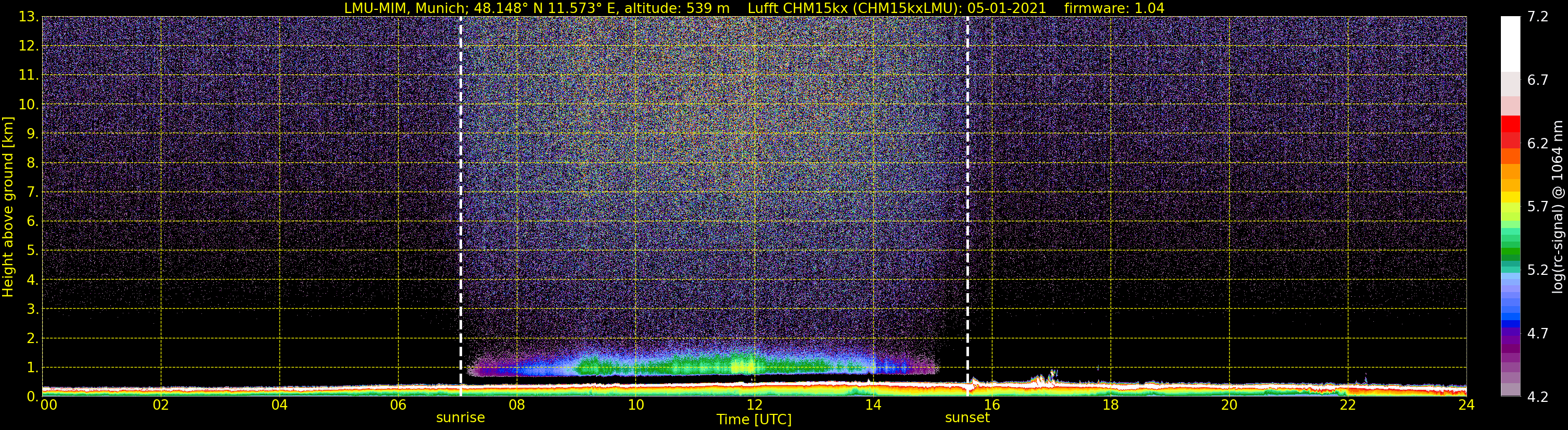Click time axis tick '12'
1568x430 pixels.
point(754,405)
